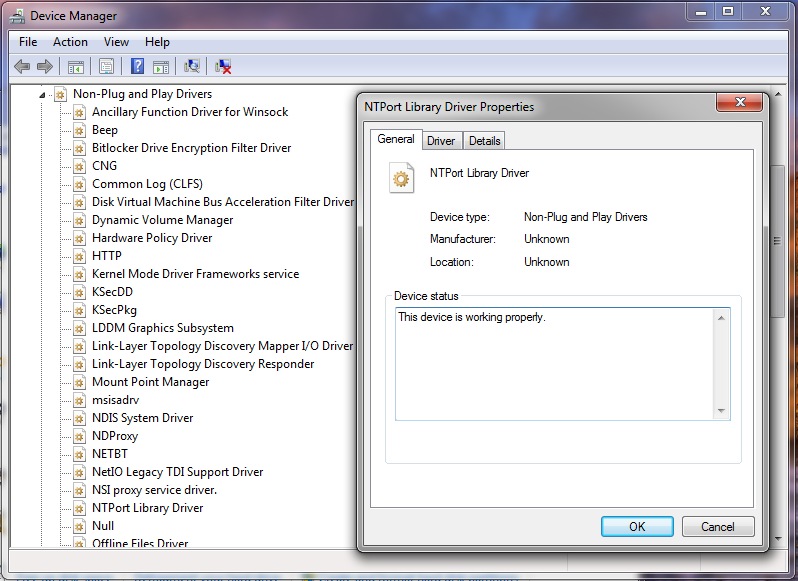Viewport: 798px width, 581px height.
Task: Select Kernel Mode Driver Frameworks service
Action: click(x=195, y=274)
